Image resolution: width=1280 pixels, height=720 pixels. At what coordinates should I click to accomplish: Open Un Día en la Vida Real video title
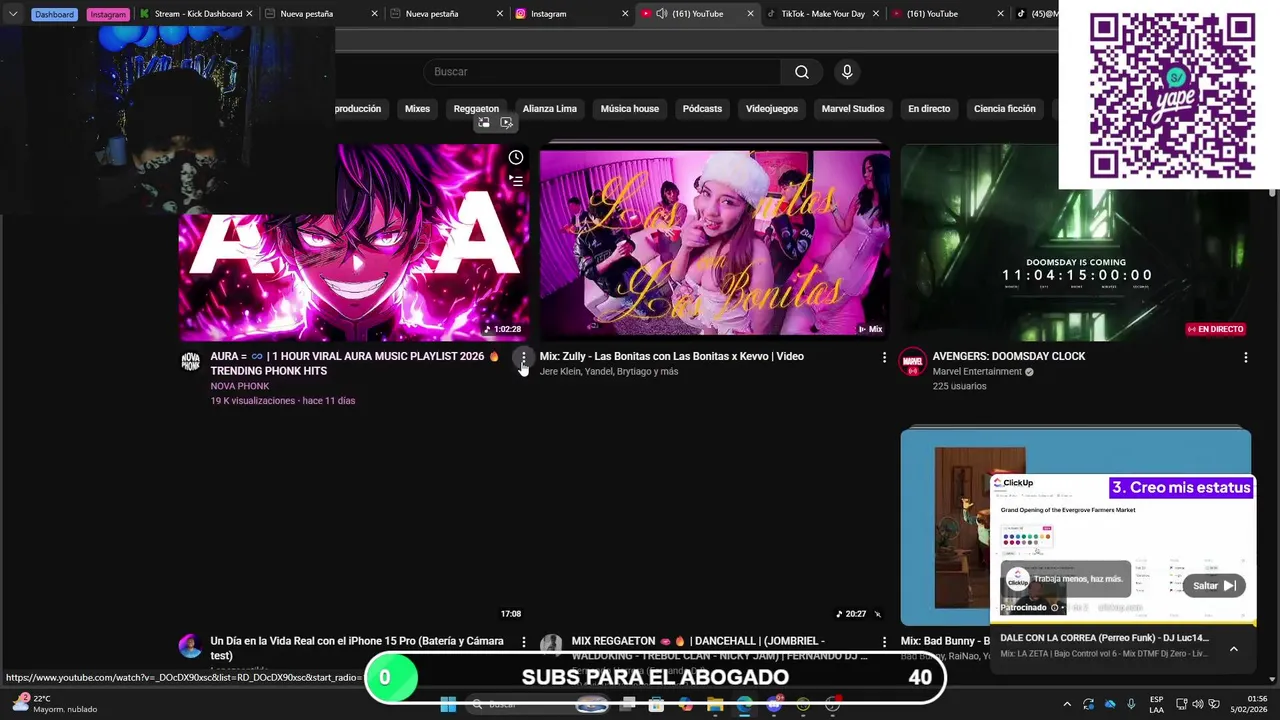pyautogui.click(x=357, y=648)
